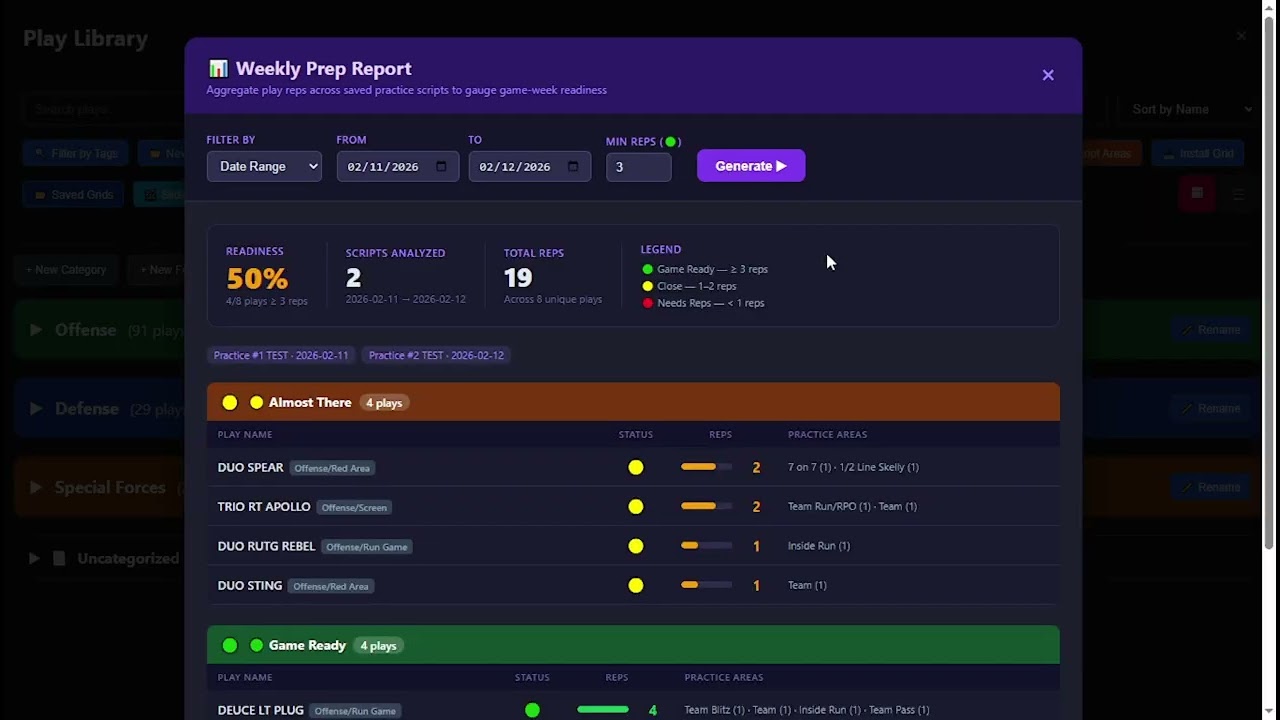Click the To date field showing 02/12/2026

pos(530,166)
